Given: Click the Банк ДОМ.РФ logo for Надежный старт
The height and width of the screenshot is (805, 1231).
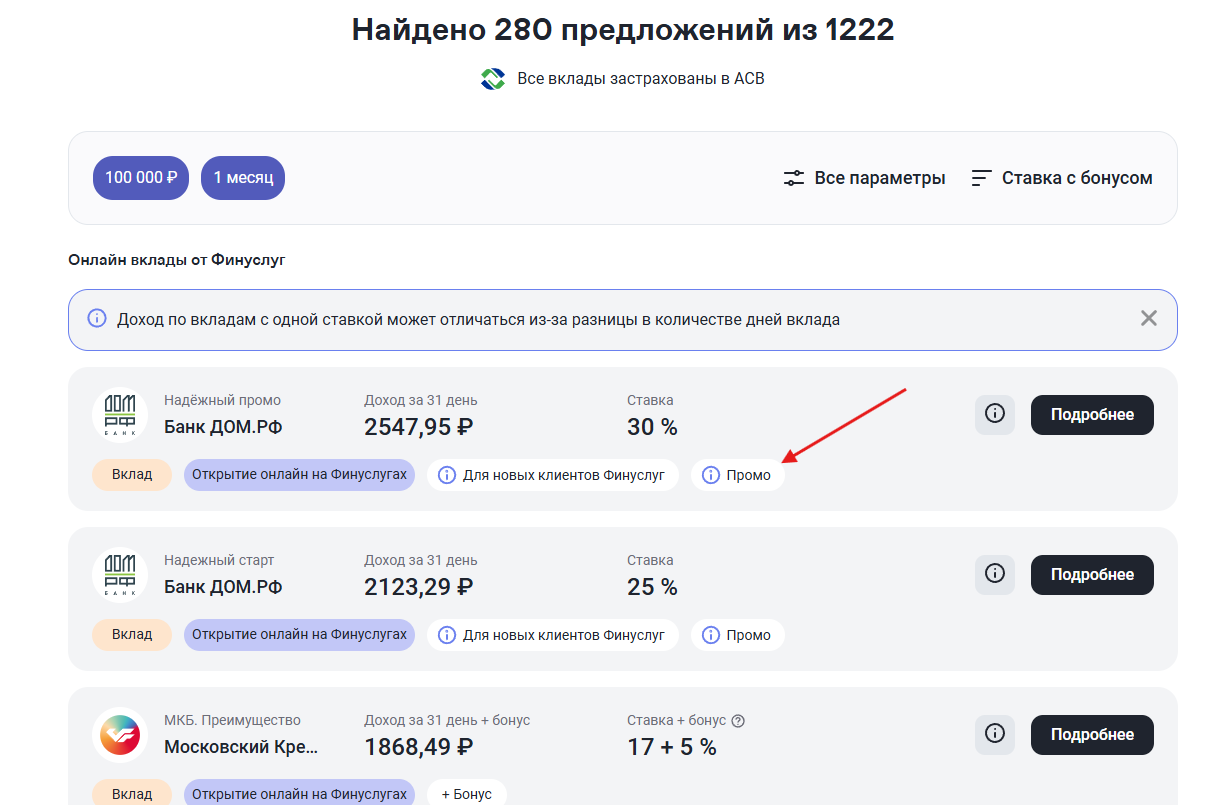Looking at the screenshot, I should click(120, 574).
